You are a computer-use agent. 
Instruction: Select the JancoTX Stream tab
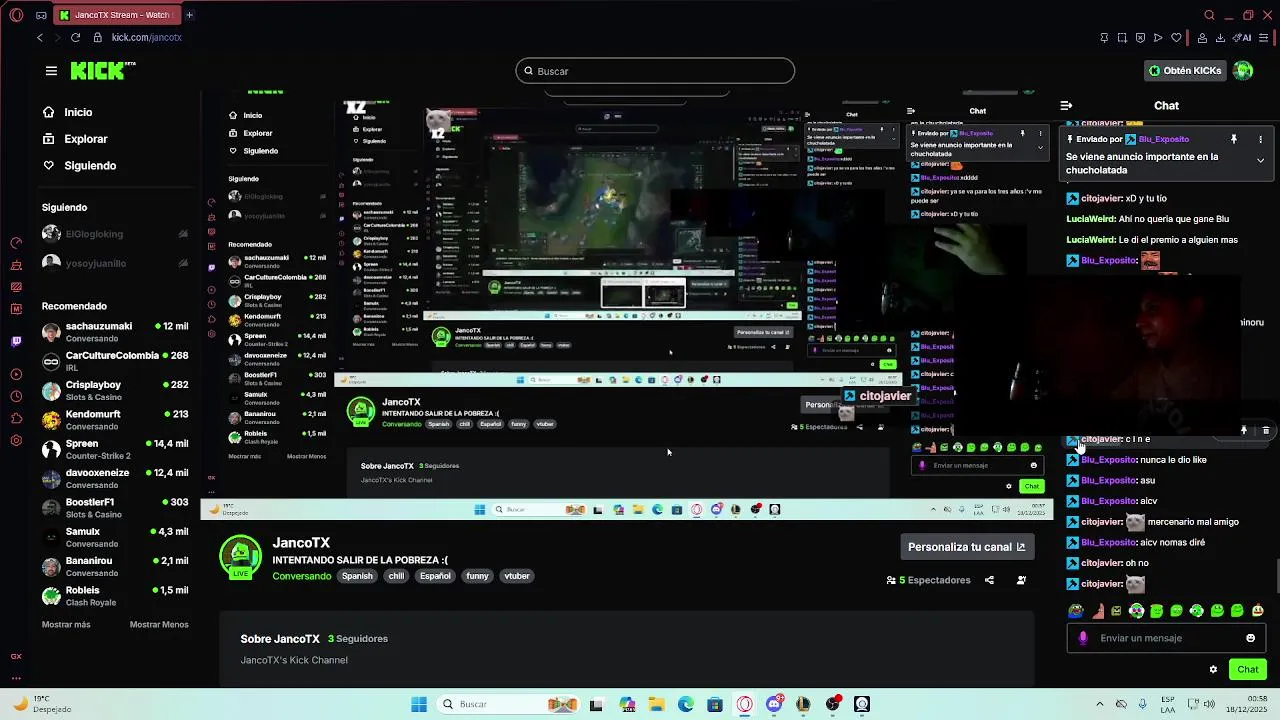click(115, 15)
